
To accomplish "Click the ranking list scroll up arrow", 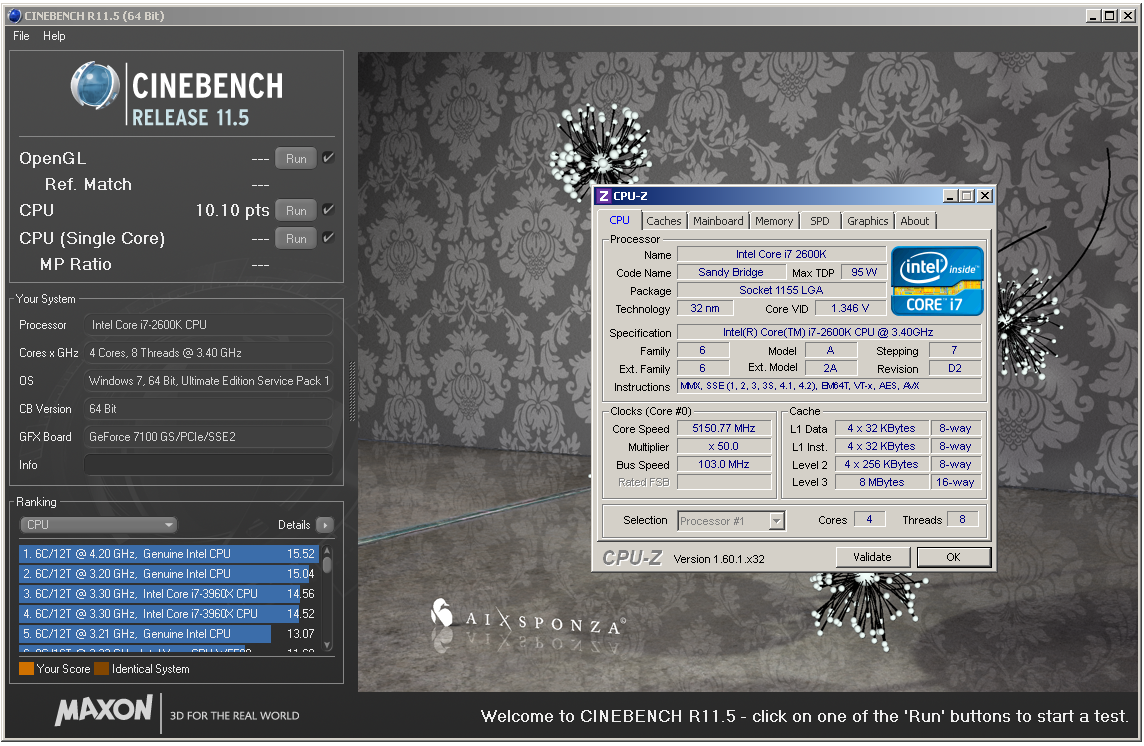I will tap(327, 550).
